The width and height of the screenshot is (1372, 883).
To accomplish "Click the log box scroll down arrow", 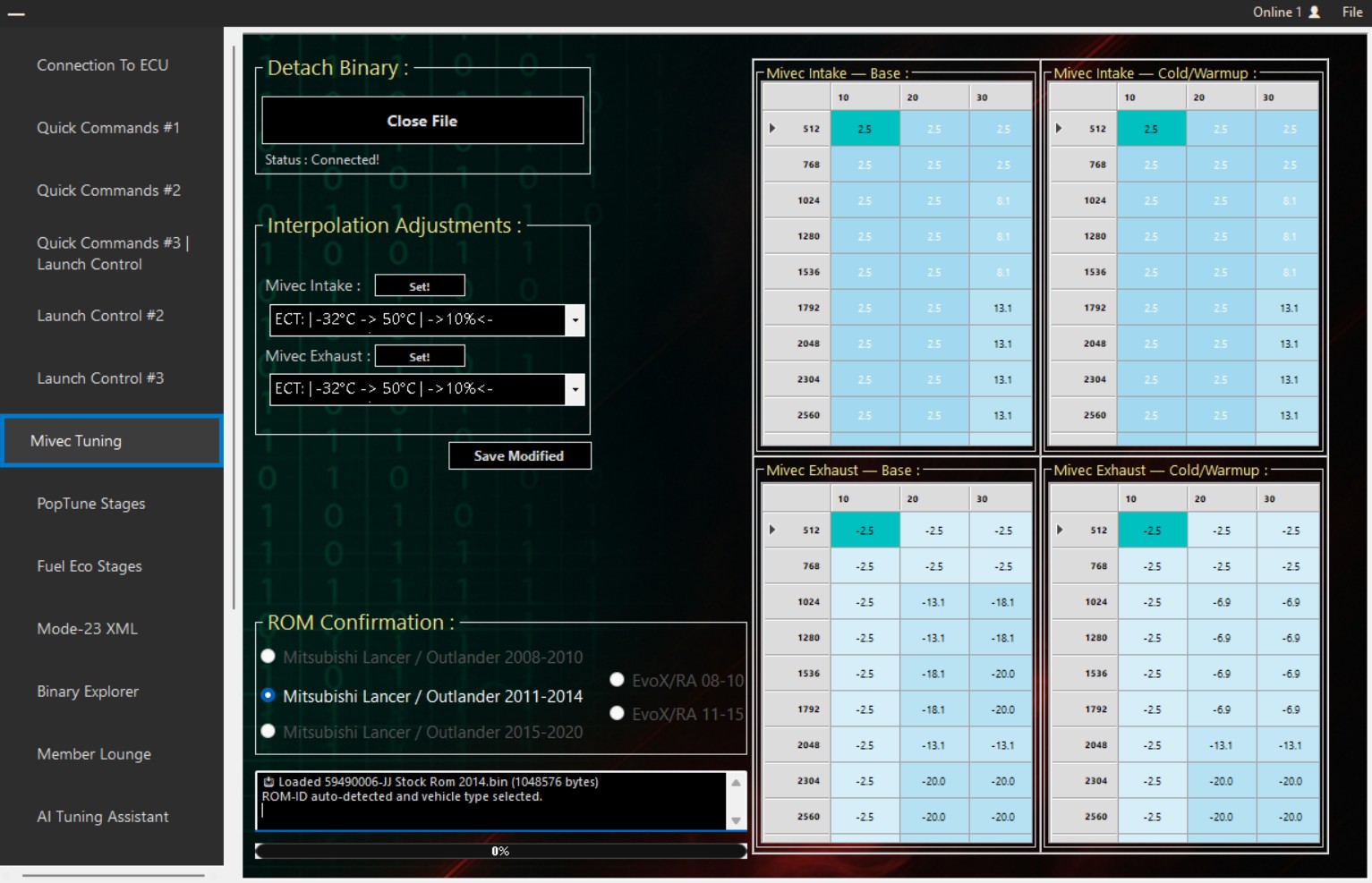I will click(736, 820).
